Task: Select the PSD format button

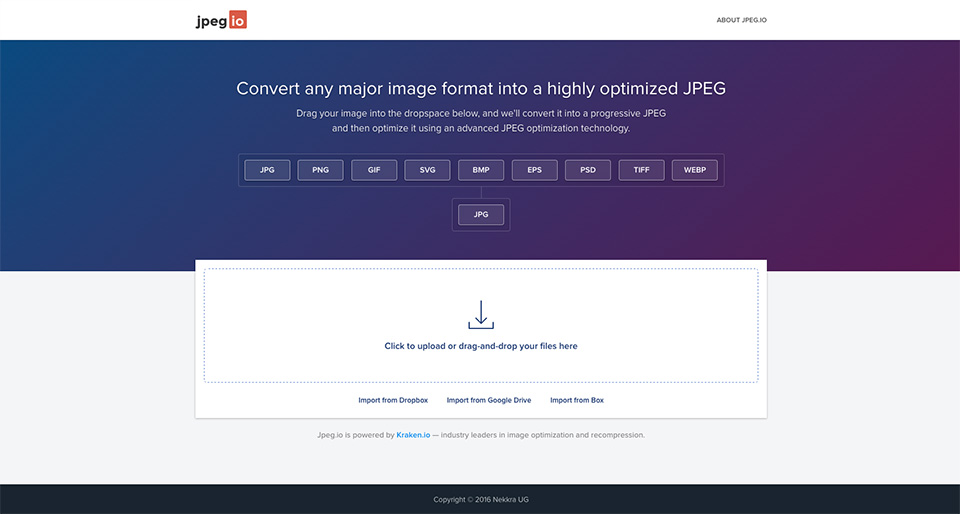Action: 588,170
